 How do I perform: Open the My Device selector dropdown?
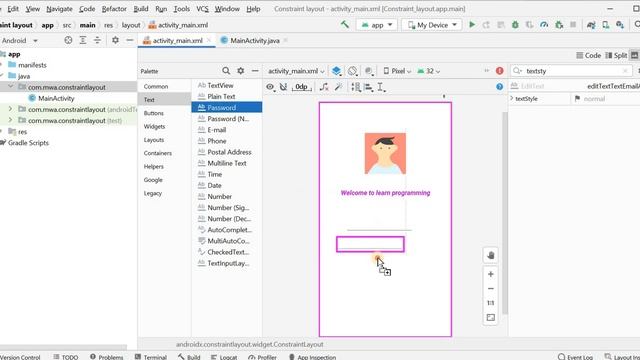431,25
